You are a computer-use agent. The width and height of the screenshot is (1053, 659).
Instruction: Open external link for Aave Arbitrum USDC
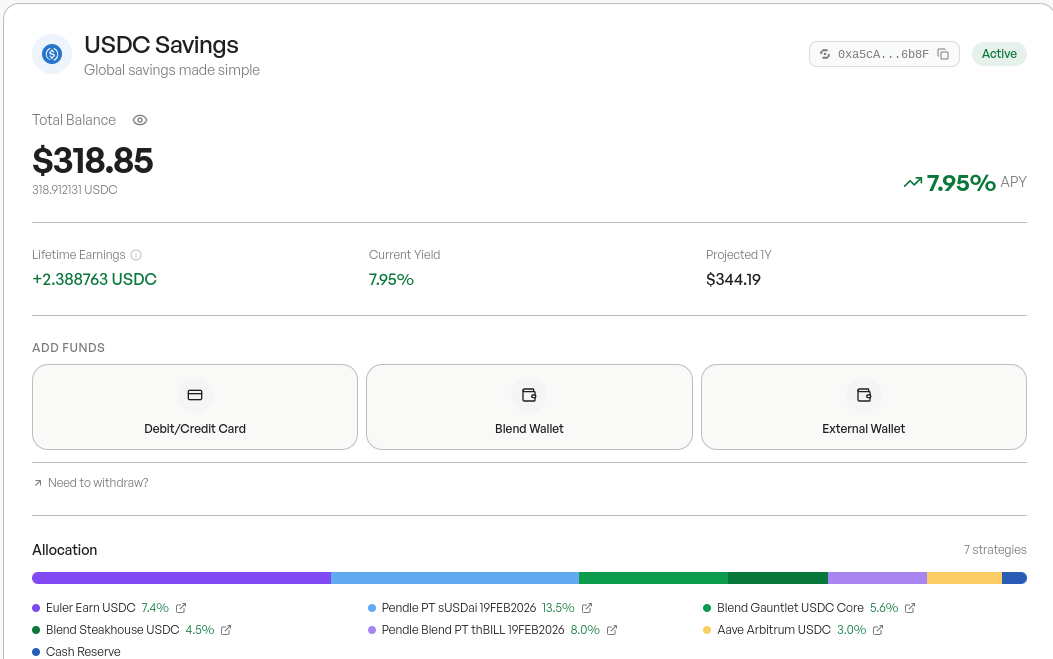coord(878,630)
